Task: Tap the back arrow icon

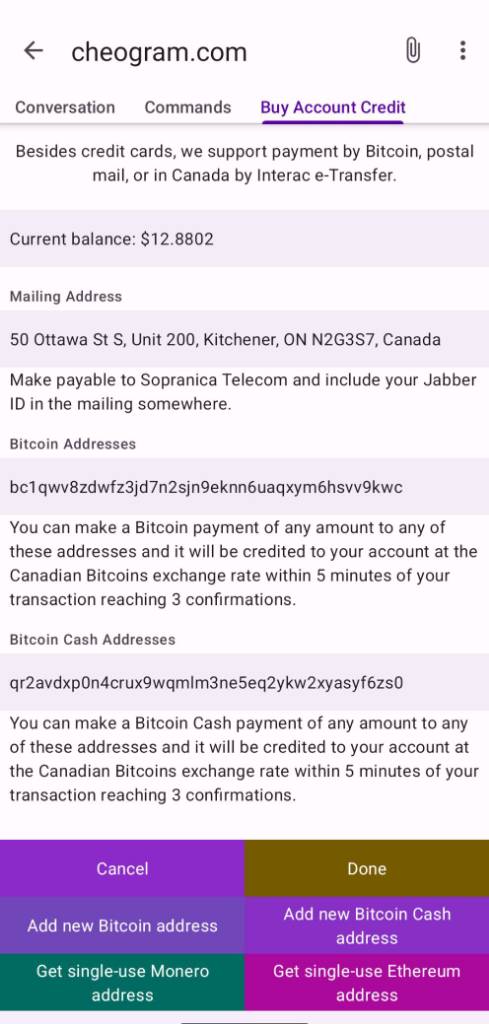Action: tap(33, 51)
